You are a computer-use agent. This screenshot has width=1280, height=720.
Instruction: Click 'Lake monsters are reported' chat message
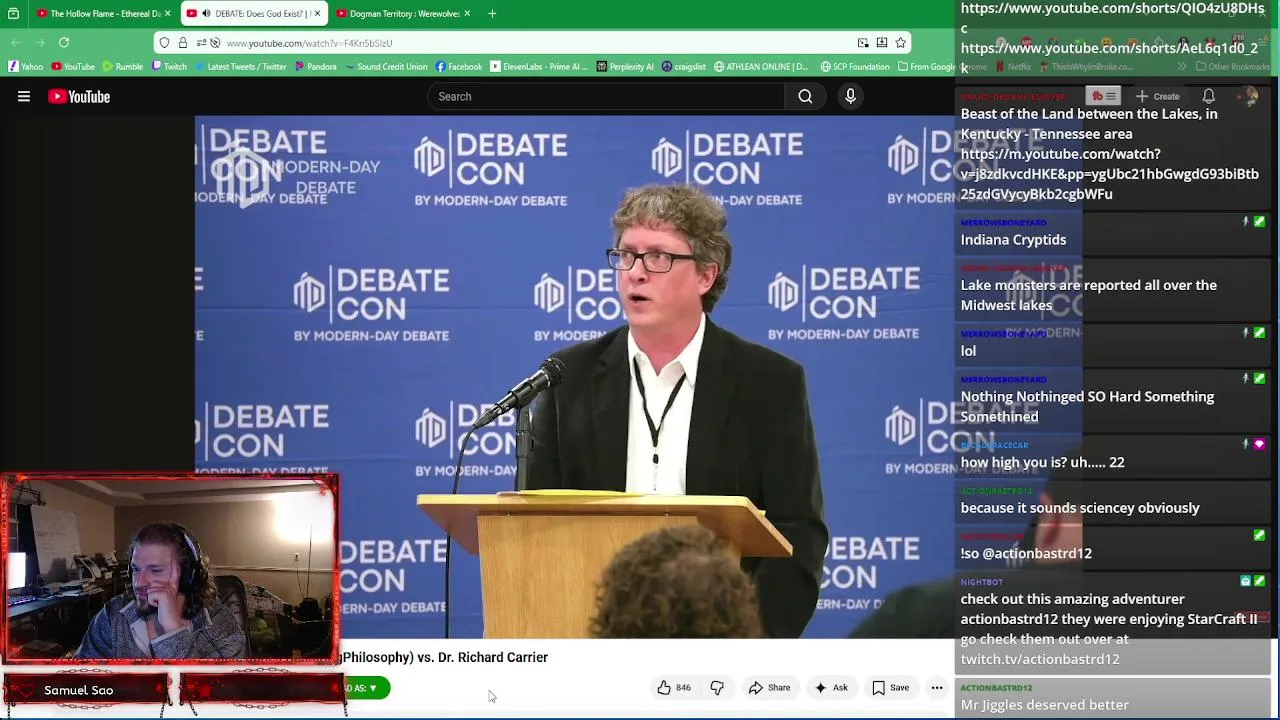(x=1088, y=295)
